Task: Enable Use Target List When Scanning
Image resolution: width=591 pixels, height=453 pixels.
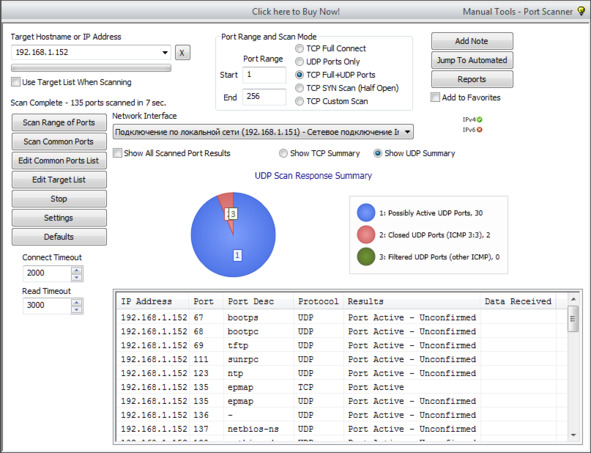Action: click(x=15, y=82)
